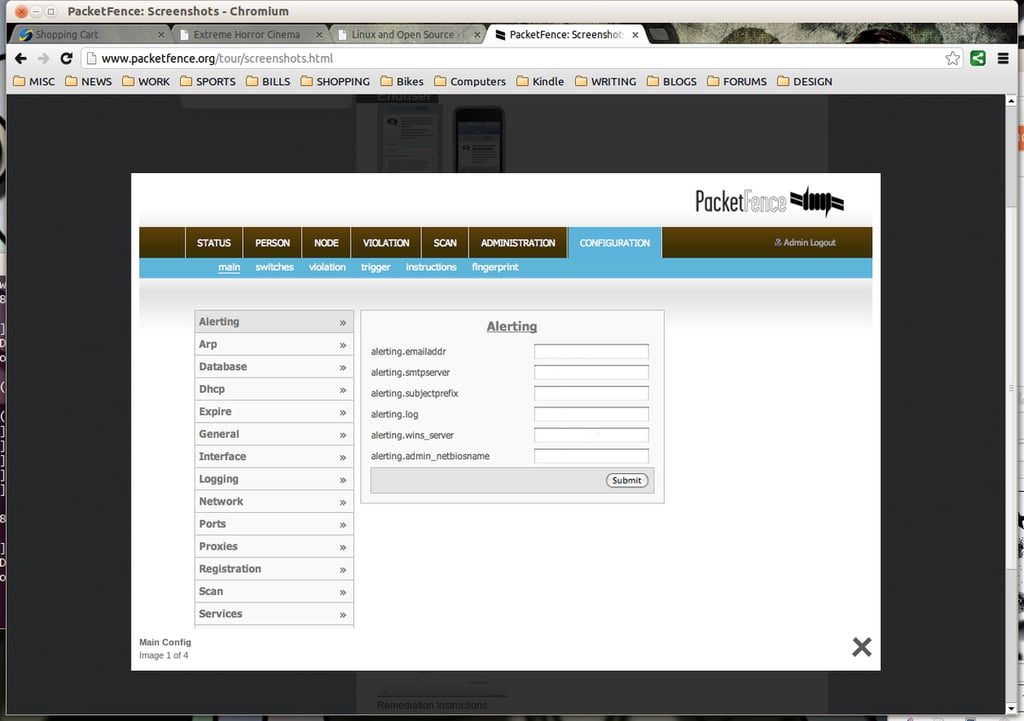Expand the Expire config section
The width and height of the screenshot is (1024, 721).
click(274, 412)
